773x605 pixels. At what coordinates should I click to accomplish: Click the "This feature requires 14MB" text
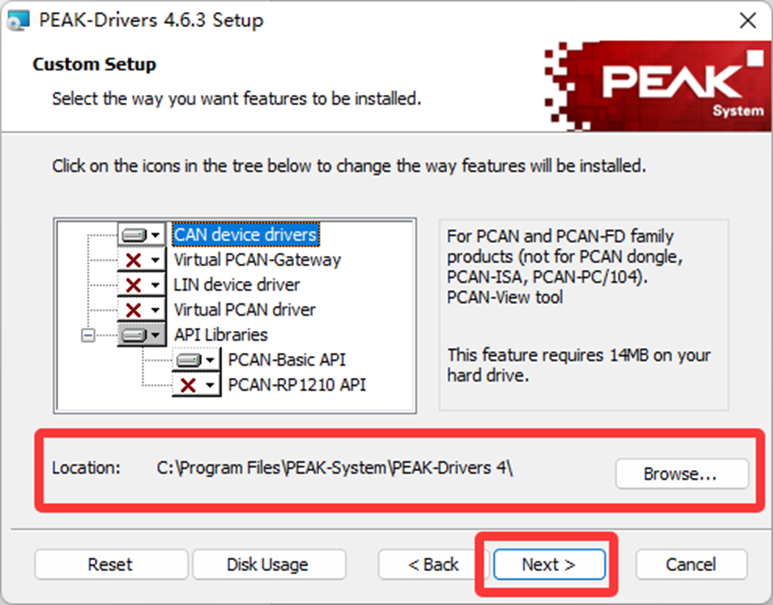pos(579,365)
